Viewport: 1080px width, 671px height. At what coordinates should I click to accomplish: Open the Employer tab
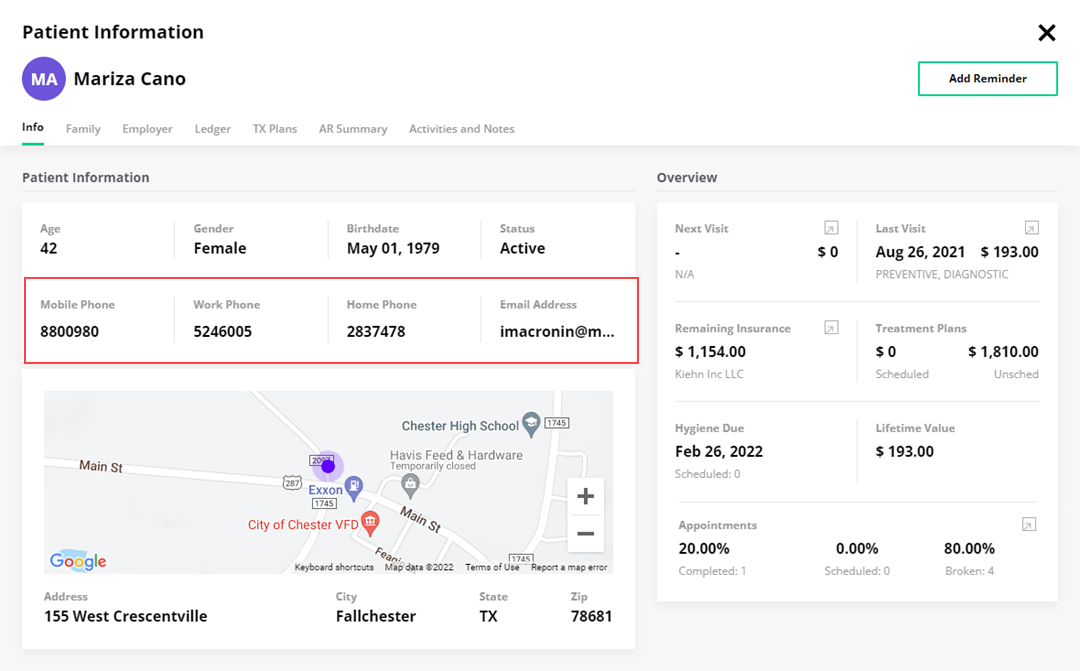click(147, 129)
